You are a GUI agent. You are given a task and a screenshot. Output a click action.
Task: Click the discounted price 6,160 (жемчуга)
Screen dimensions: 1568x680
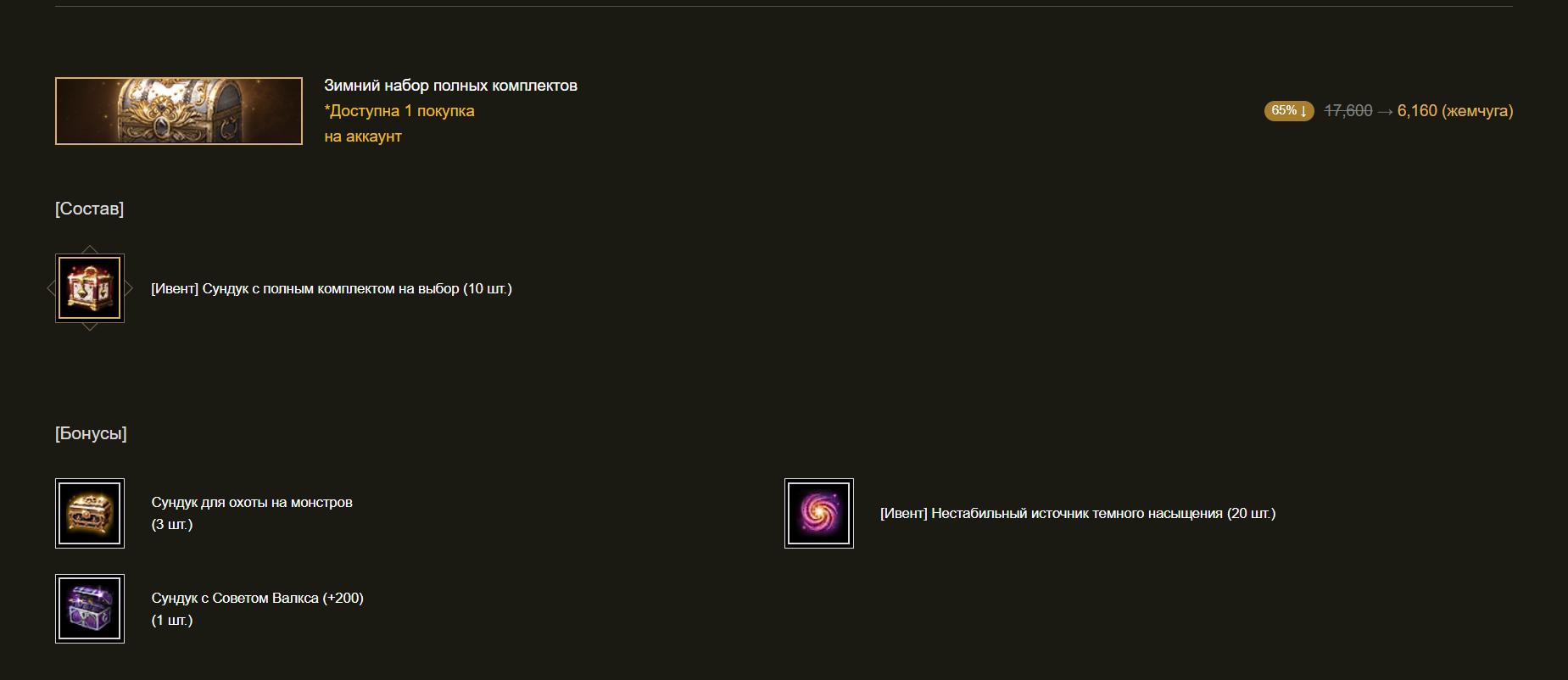[x=1455, y=111]
